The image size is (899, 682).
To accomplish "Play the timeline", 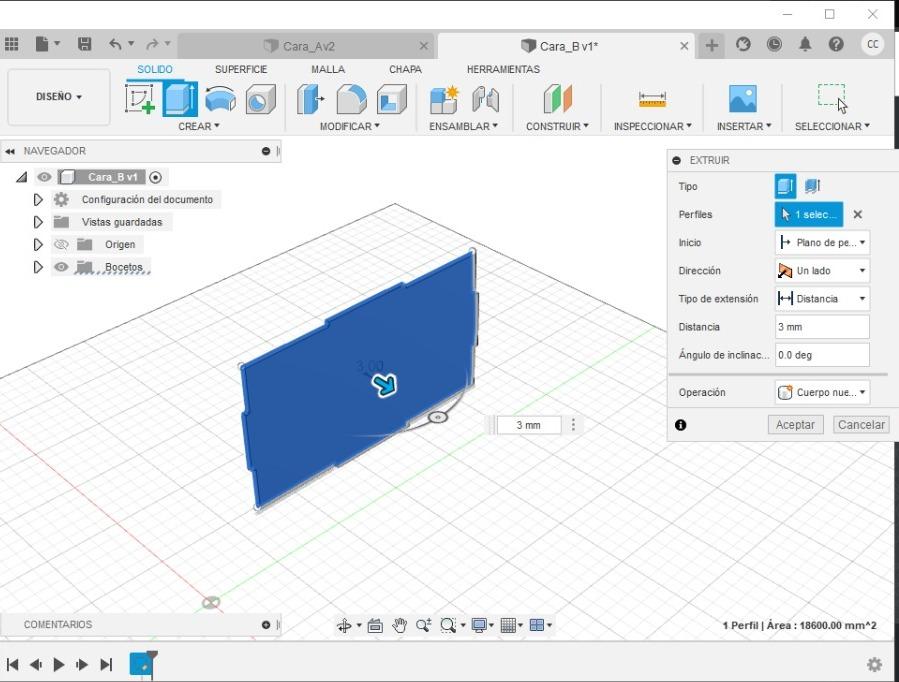I will pos(58,665).
